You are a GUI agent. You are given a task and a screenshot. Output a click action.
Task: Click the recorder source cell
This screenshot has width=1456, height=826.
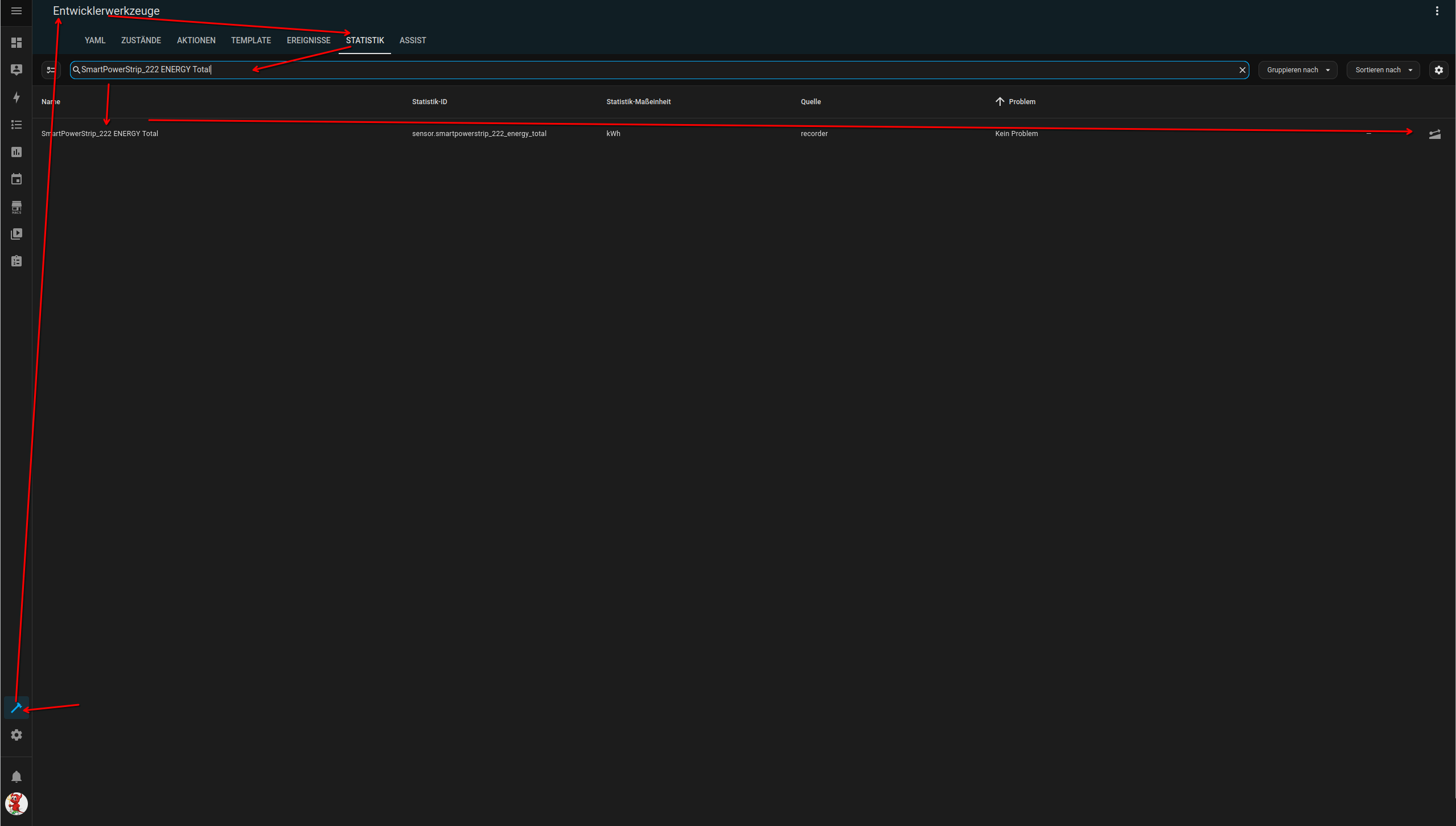(x=814, y=134)
